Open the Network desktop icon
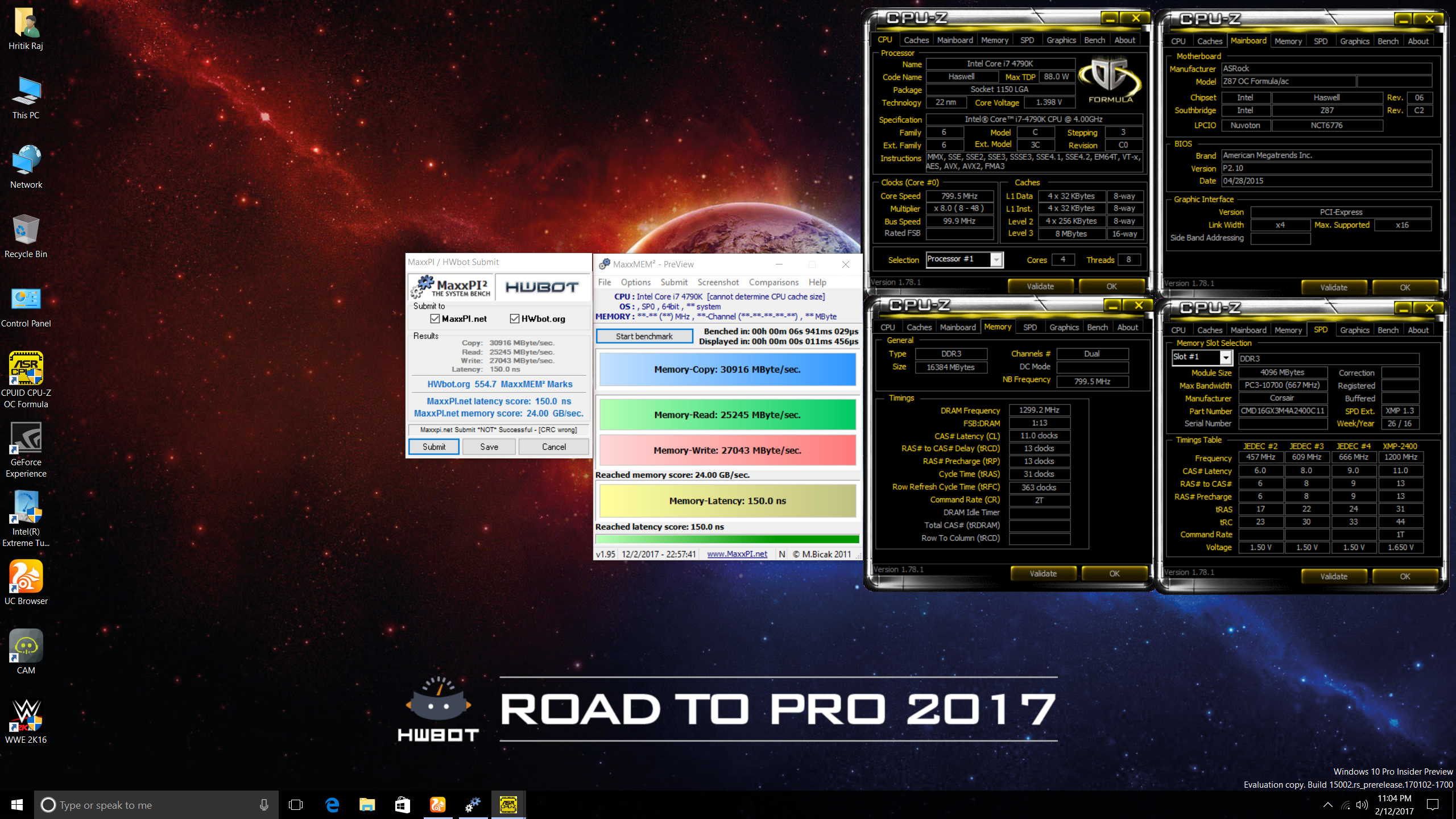This screenshot has height=819, width=1456. [x=26, y=167]
